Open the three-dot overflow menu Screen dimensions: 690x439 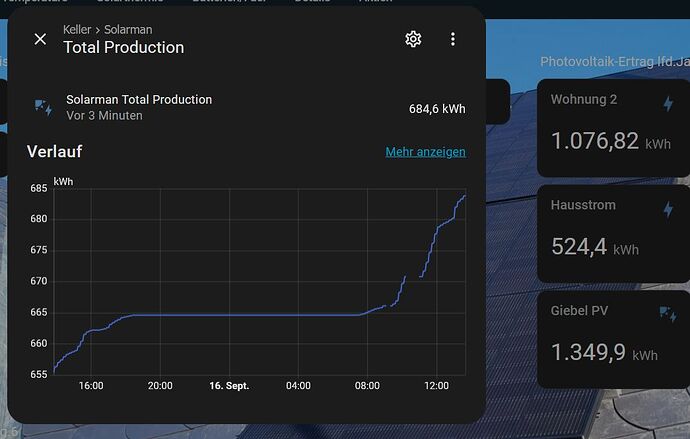coord(453,39)
